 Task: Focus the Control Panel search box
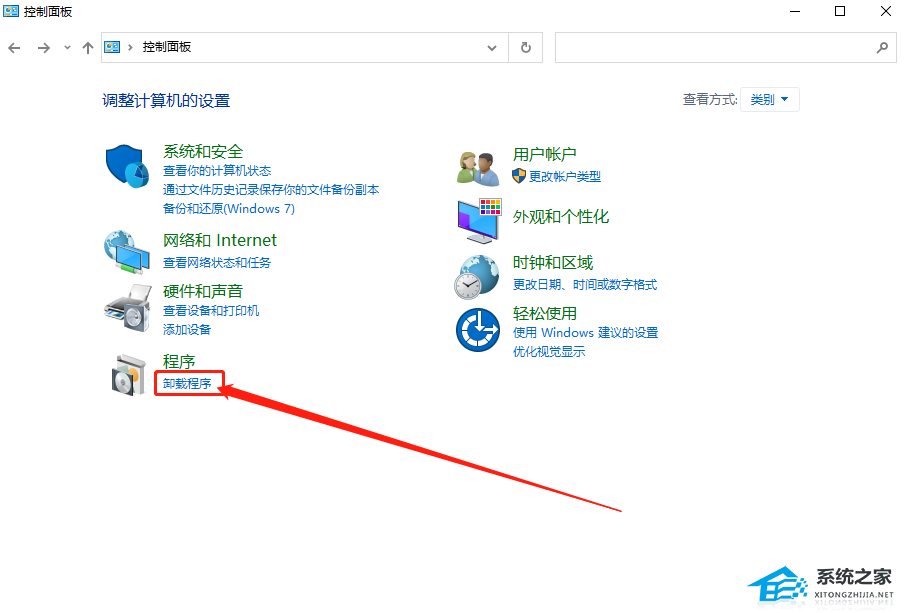726,48
